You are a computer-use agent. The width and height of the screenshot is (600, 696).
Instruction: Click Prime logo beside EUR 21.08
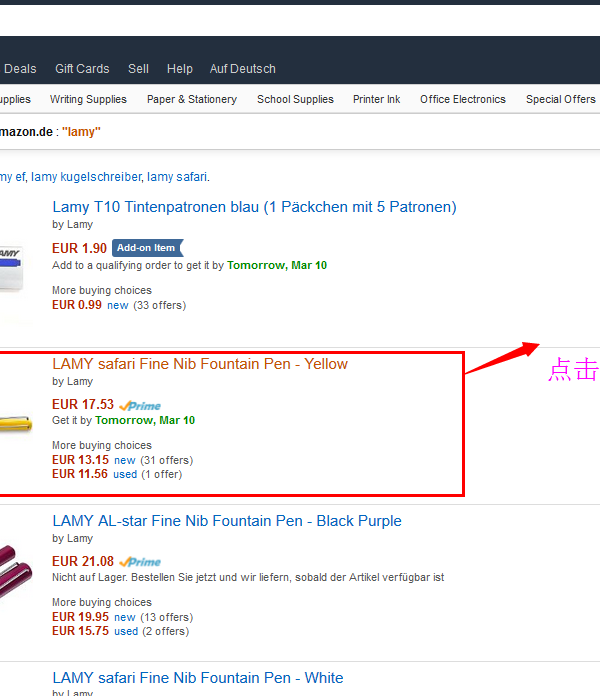(140, 562)
